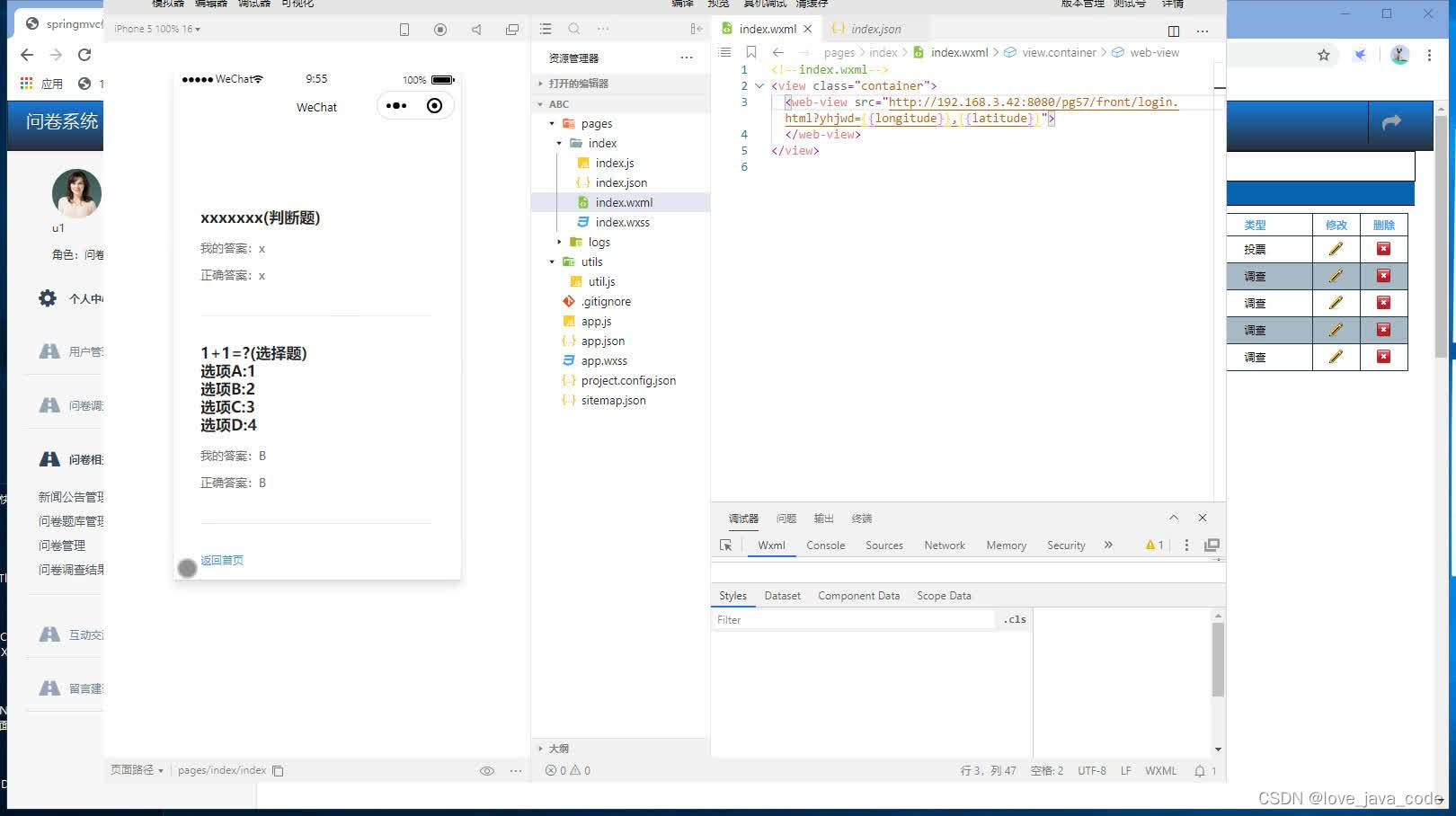Screen dimensions: 1456x816
Task: Click the 页面路径 selector in footer
Action: tap(137, 770)
